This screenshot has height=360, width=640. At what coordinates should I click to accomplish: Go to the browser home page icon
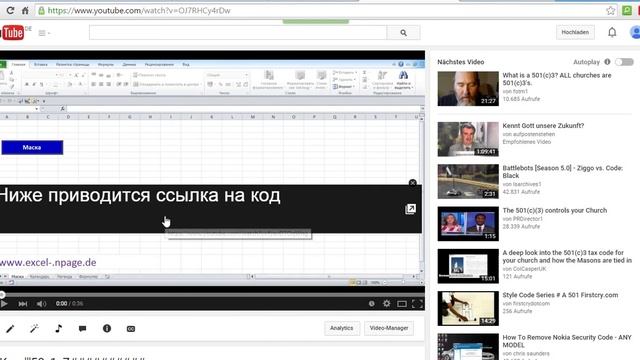tap(25, 11)
